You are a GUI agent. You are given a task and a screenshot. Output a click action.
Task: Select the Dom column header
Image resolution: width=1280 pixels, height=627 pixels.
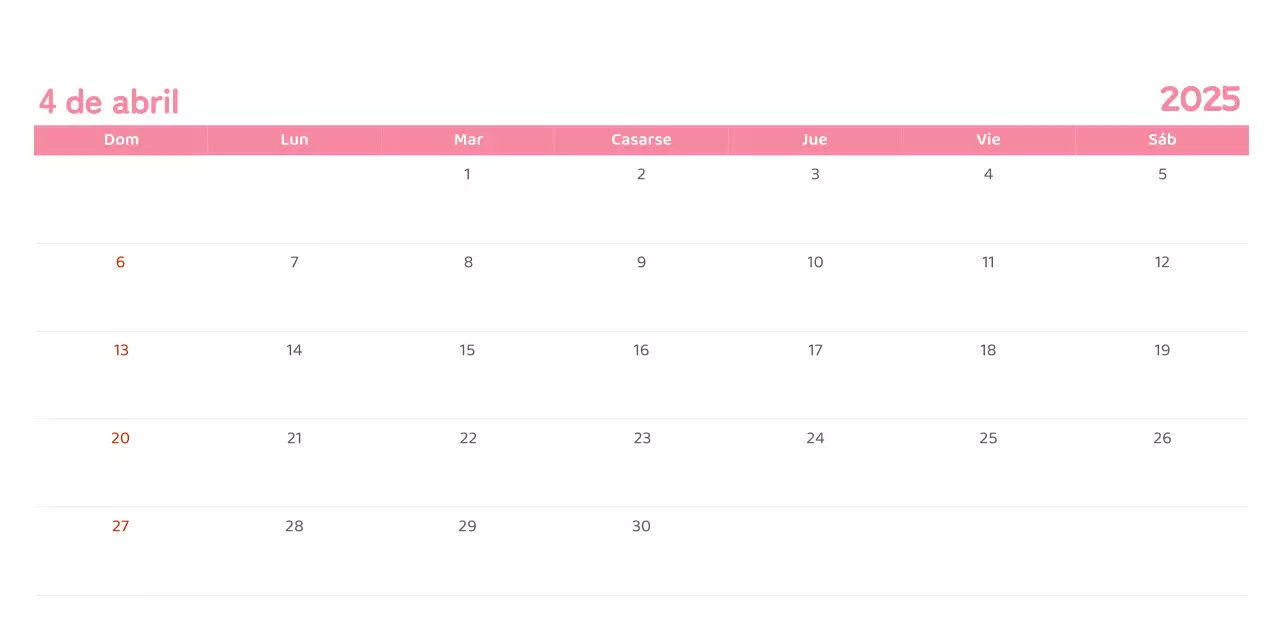tap(121, 140)
